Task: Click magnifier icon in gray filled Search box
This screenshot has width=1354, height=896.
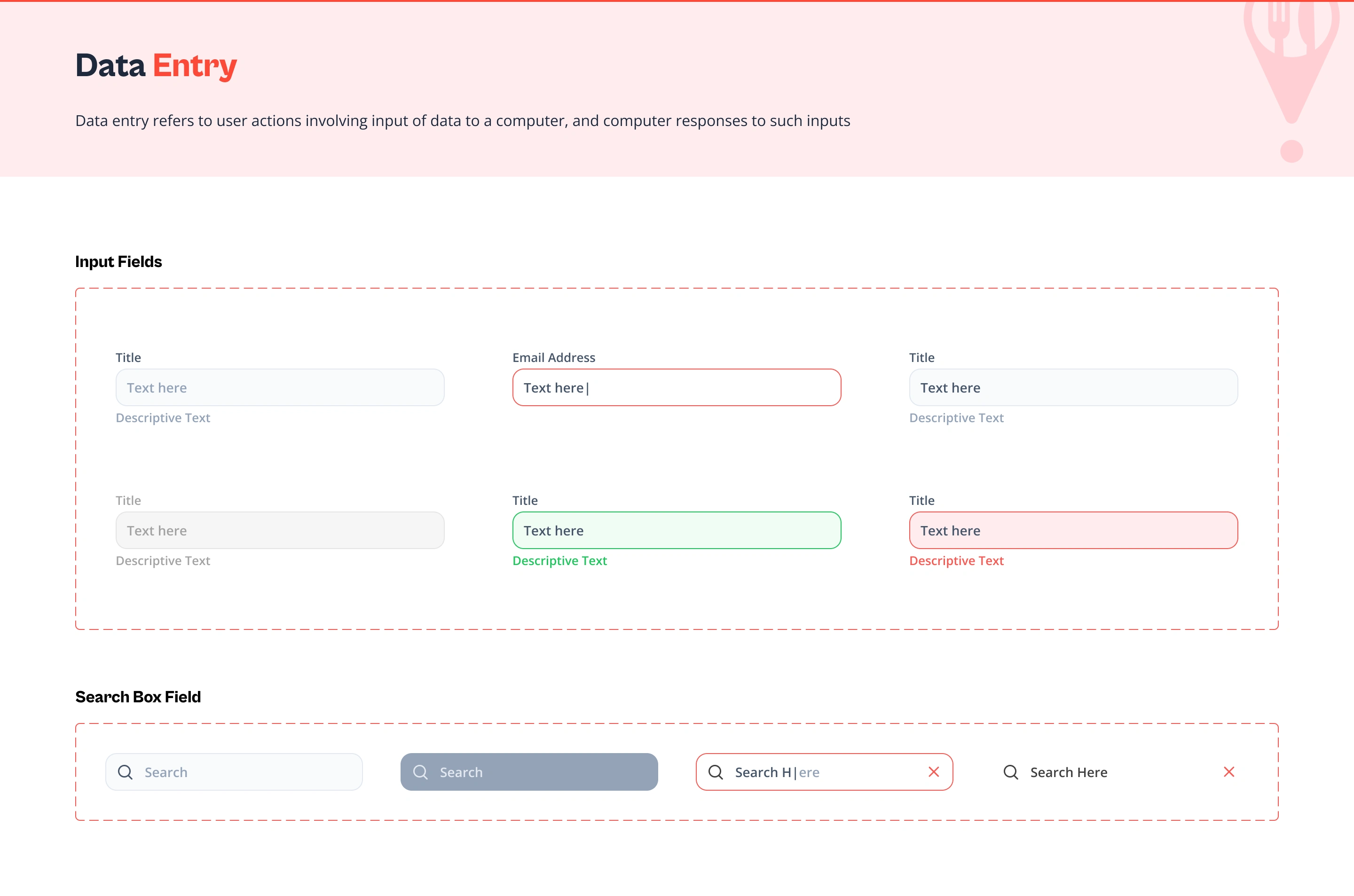Action: coord(420,772)
